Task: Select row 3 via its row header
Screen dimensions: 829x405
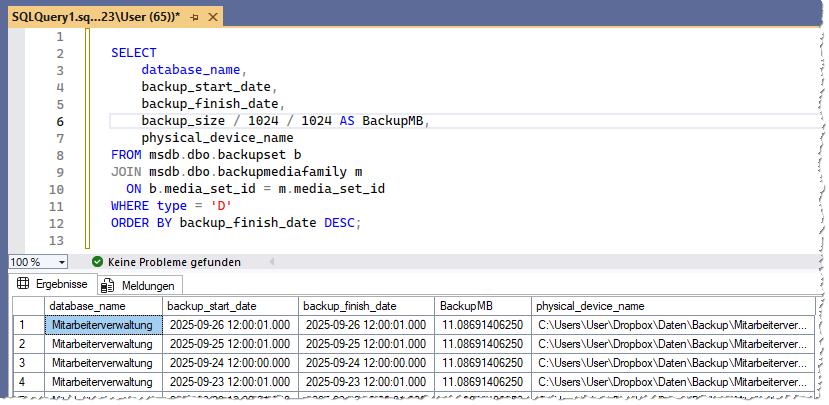Action: coord(20,363)
